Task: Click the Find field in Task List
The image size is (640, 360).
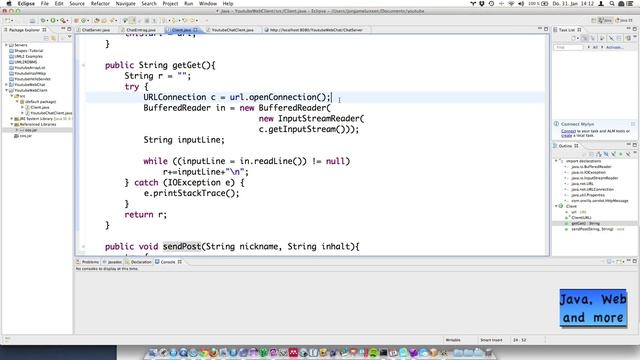Action: (568, 47)
